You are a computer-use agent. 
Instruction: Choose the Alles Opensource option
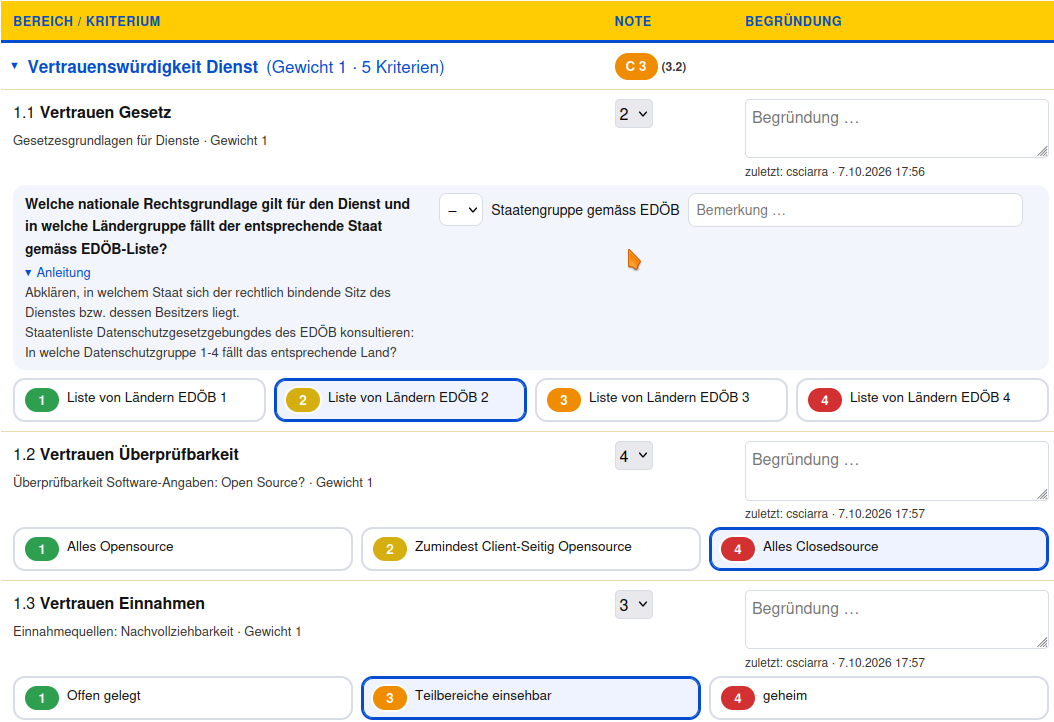(183, 549)
